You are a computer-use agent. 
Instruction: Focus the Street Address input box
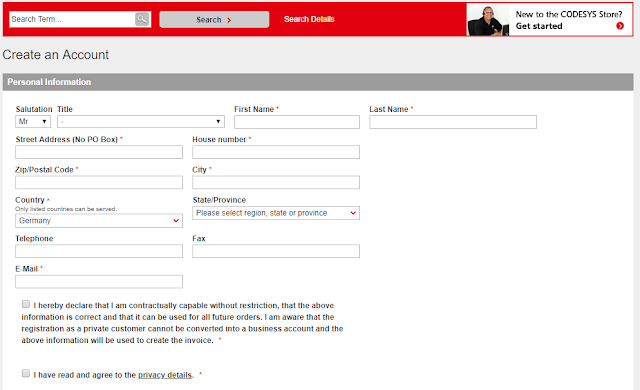pos(99,152)
